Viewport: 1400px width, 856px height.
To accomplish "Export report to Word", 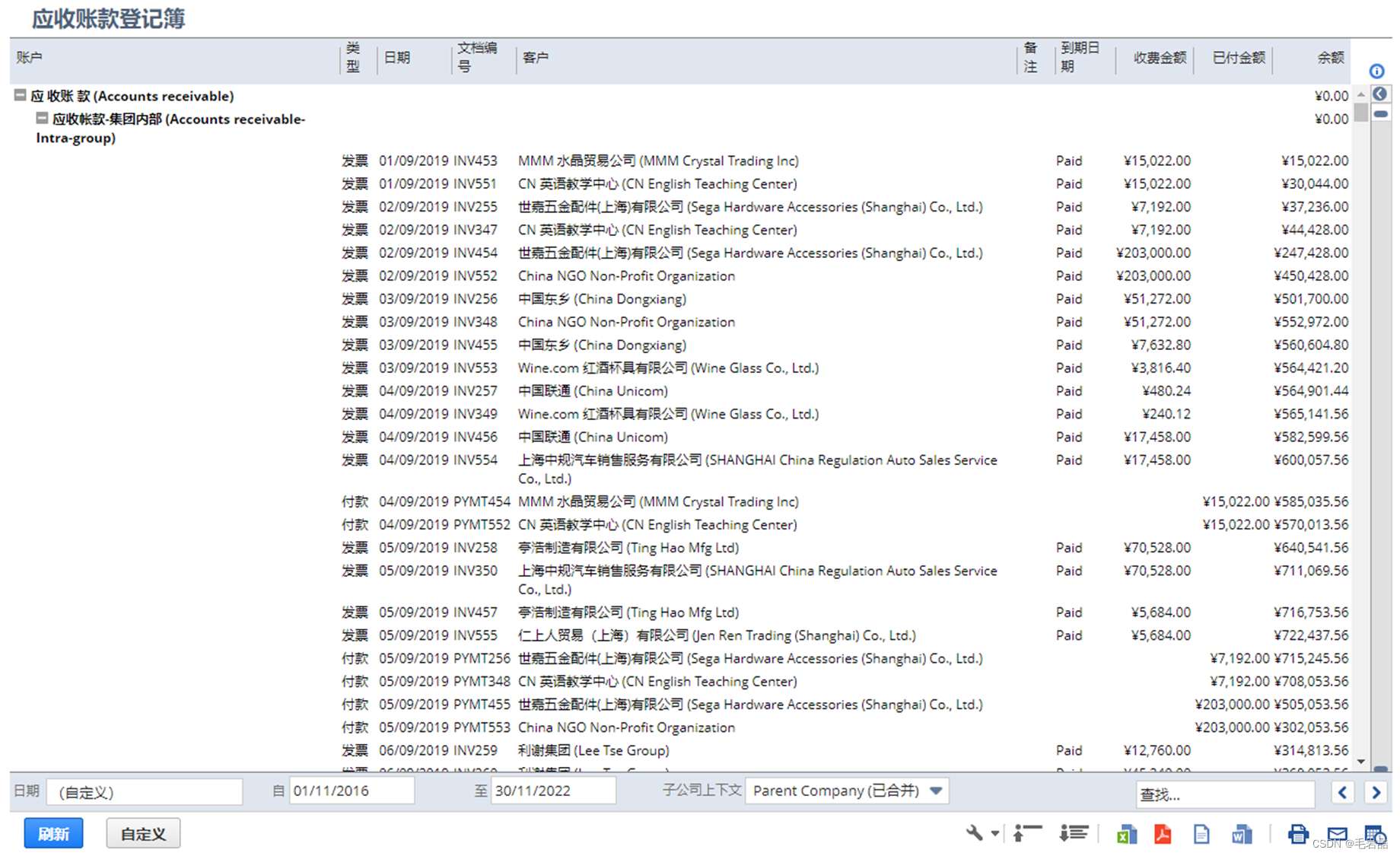I will point(1241,834).
